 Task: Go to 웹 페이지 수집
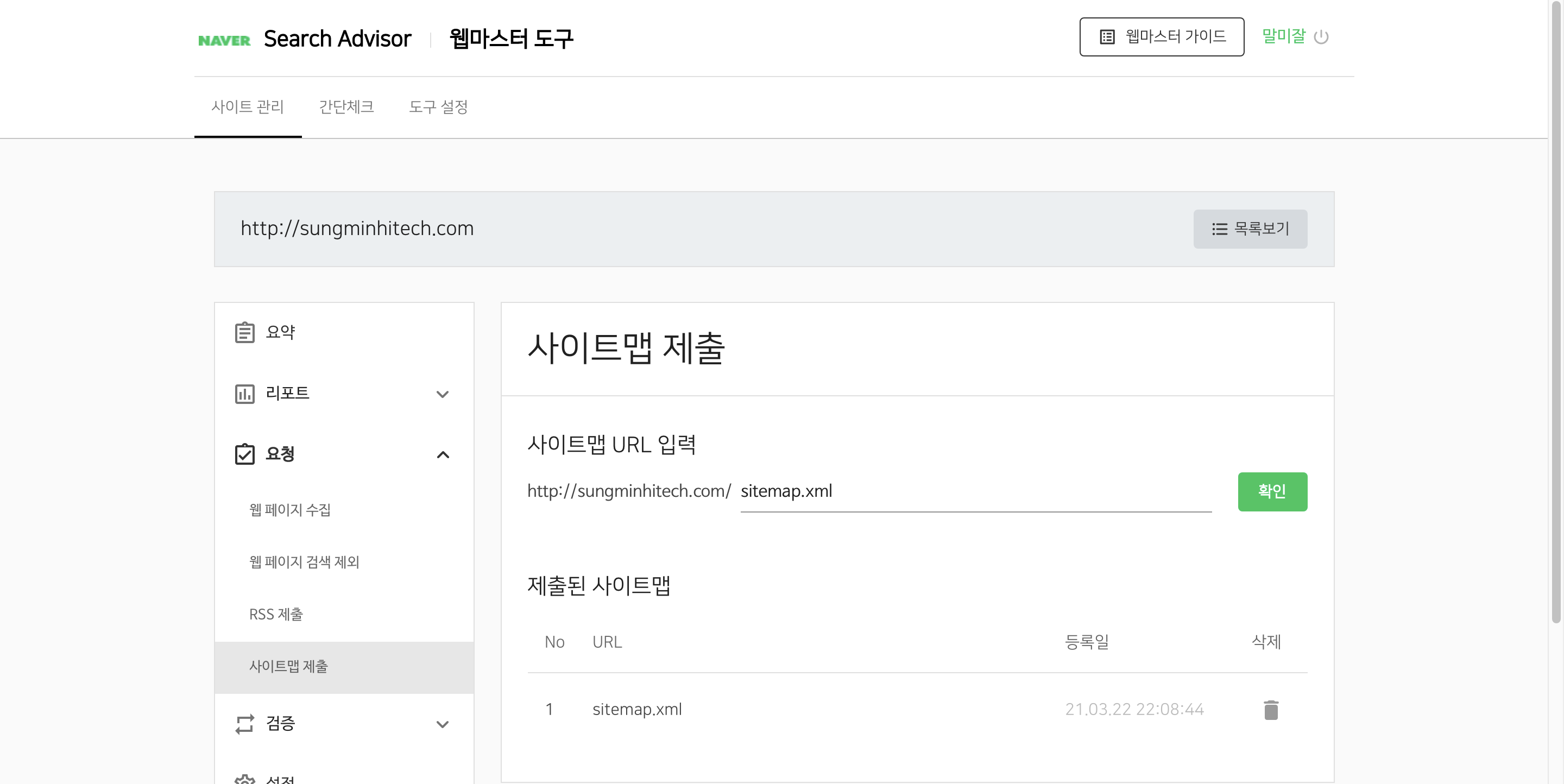coord(289,510)
